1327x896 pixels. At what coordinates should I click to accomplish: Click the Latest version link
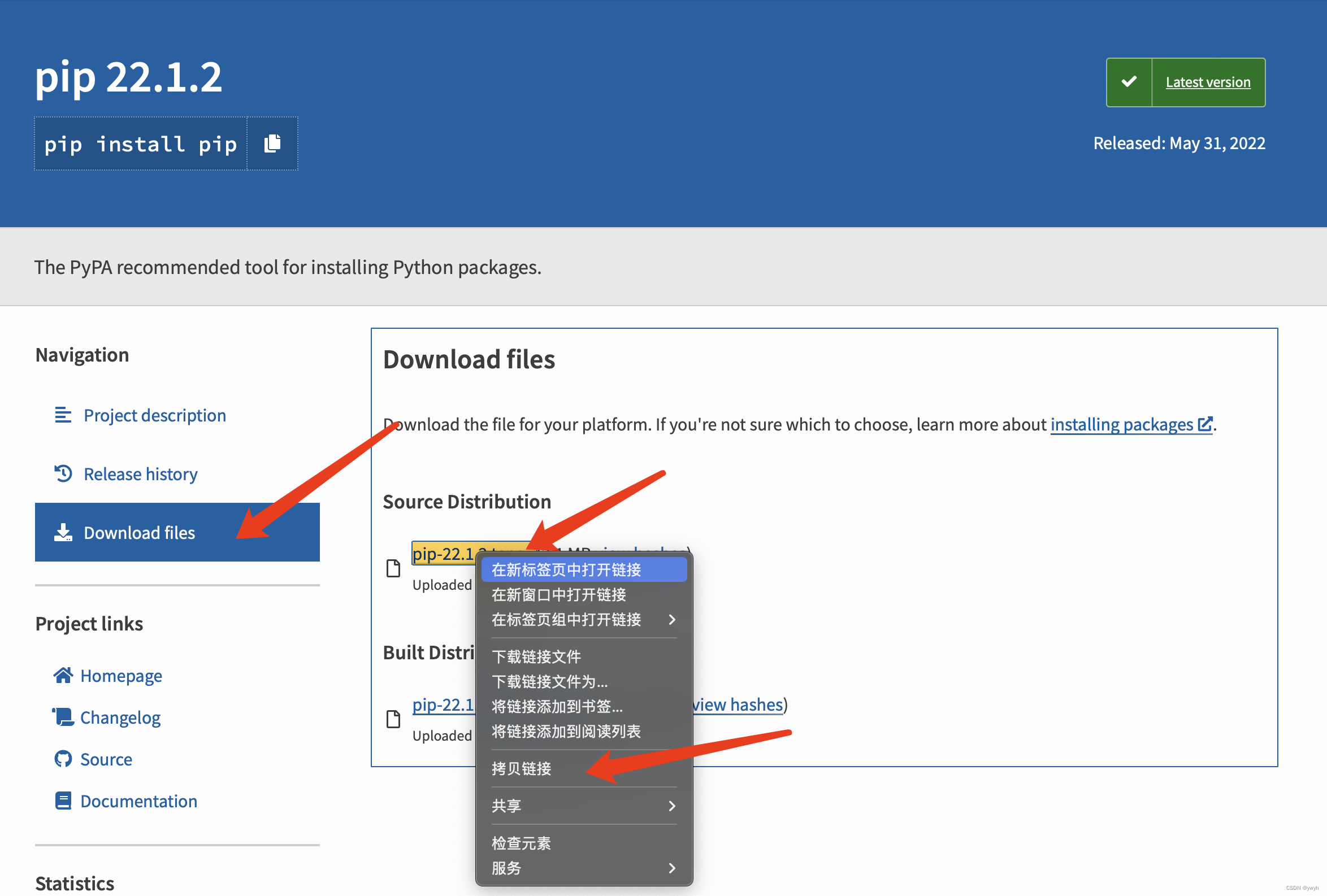[1207, 82]
